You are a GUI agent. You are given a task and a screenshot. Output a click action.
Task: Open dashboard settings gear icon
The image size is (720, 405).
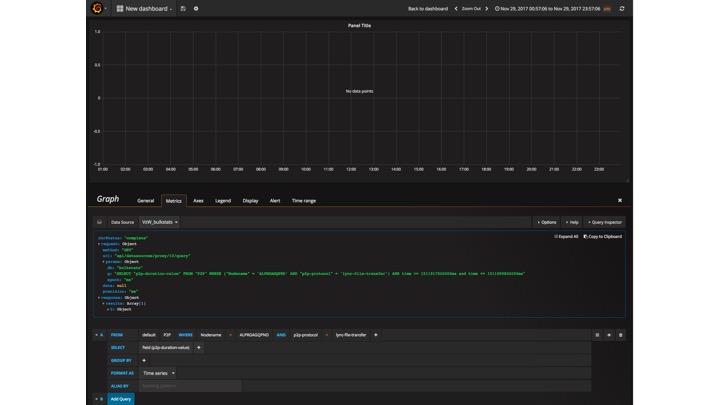tap(196, 9)
